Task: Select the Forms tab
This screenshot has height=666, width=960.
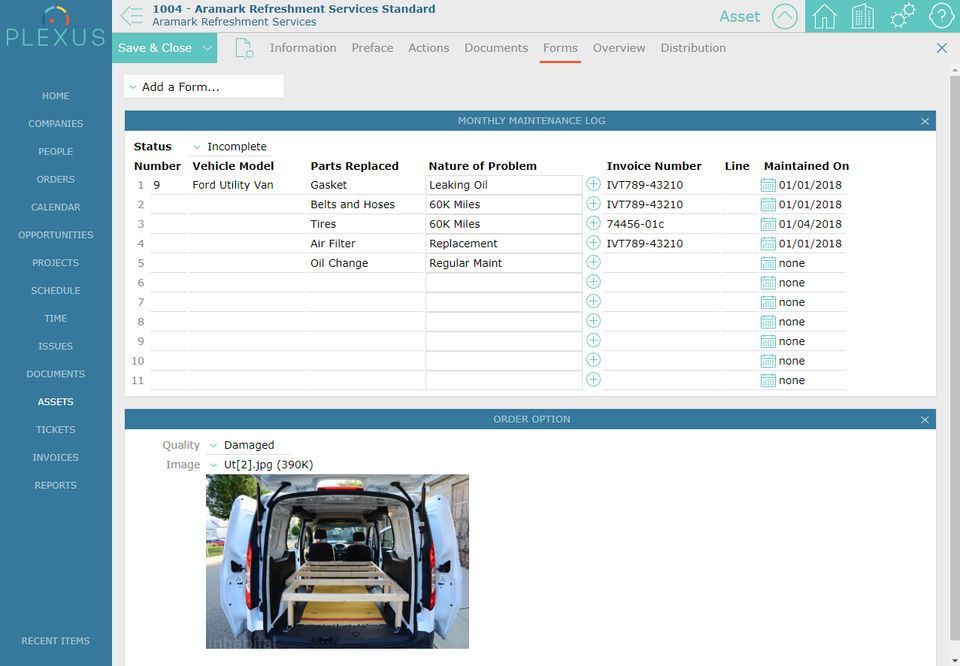Action: [560, 48]
